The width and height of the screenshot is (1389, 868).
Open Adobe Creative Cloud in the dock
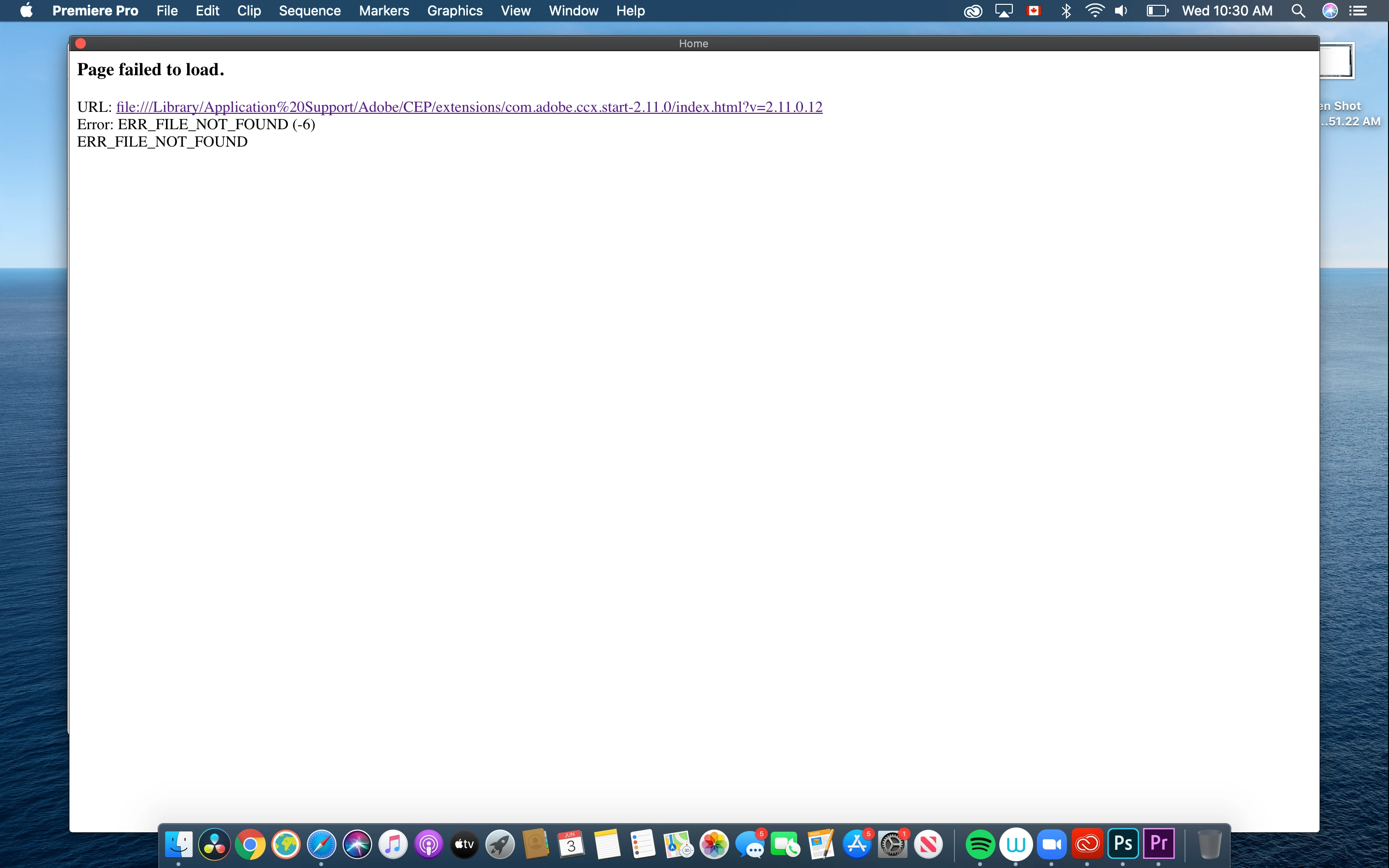(x=1087, y=844)
